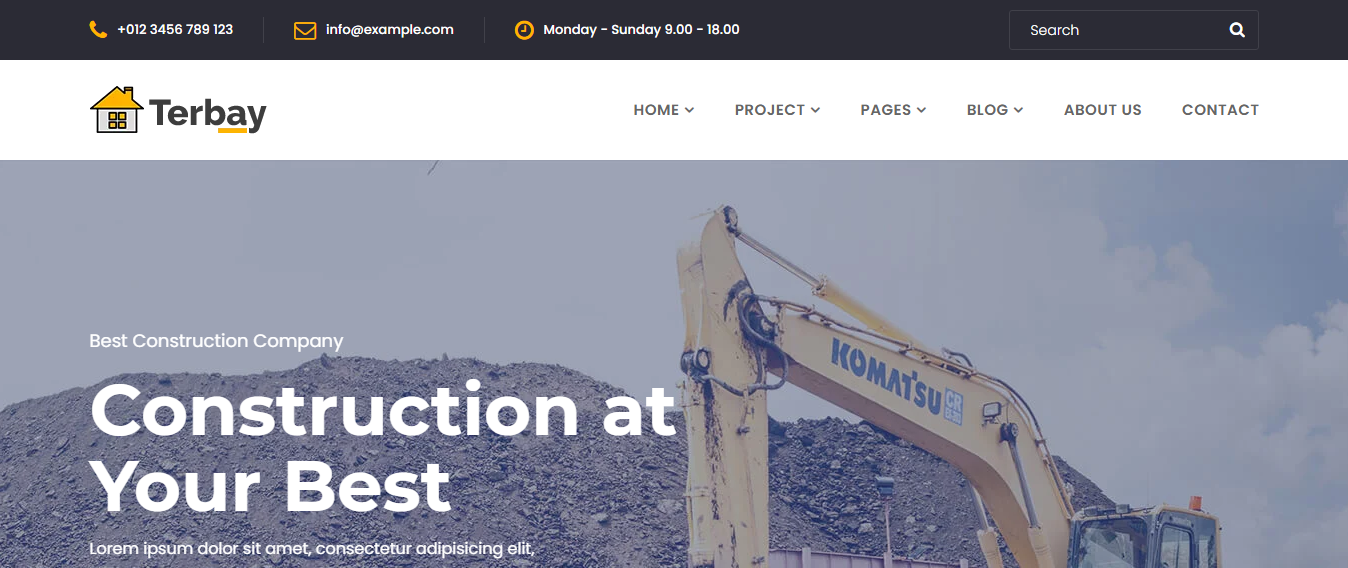The height and width of the screenshot is (568, 1348).
Task: Select the BLOG menu item
Action: 987,110
